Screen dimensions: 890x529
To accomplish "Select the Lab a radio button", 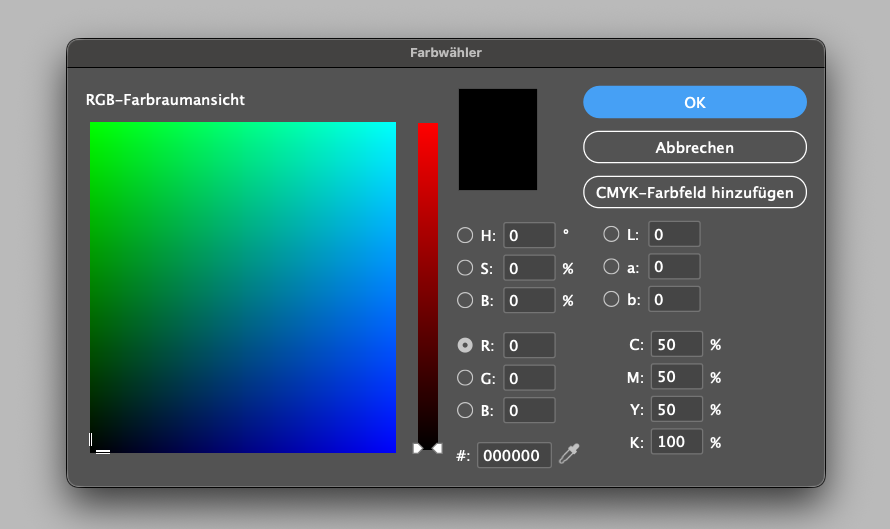I will [611, 267].
